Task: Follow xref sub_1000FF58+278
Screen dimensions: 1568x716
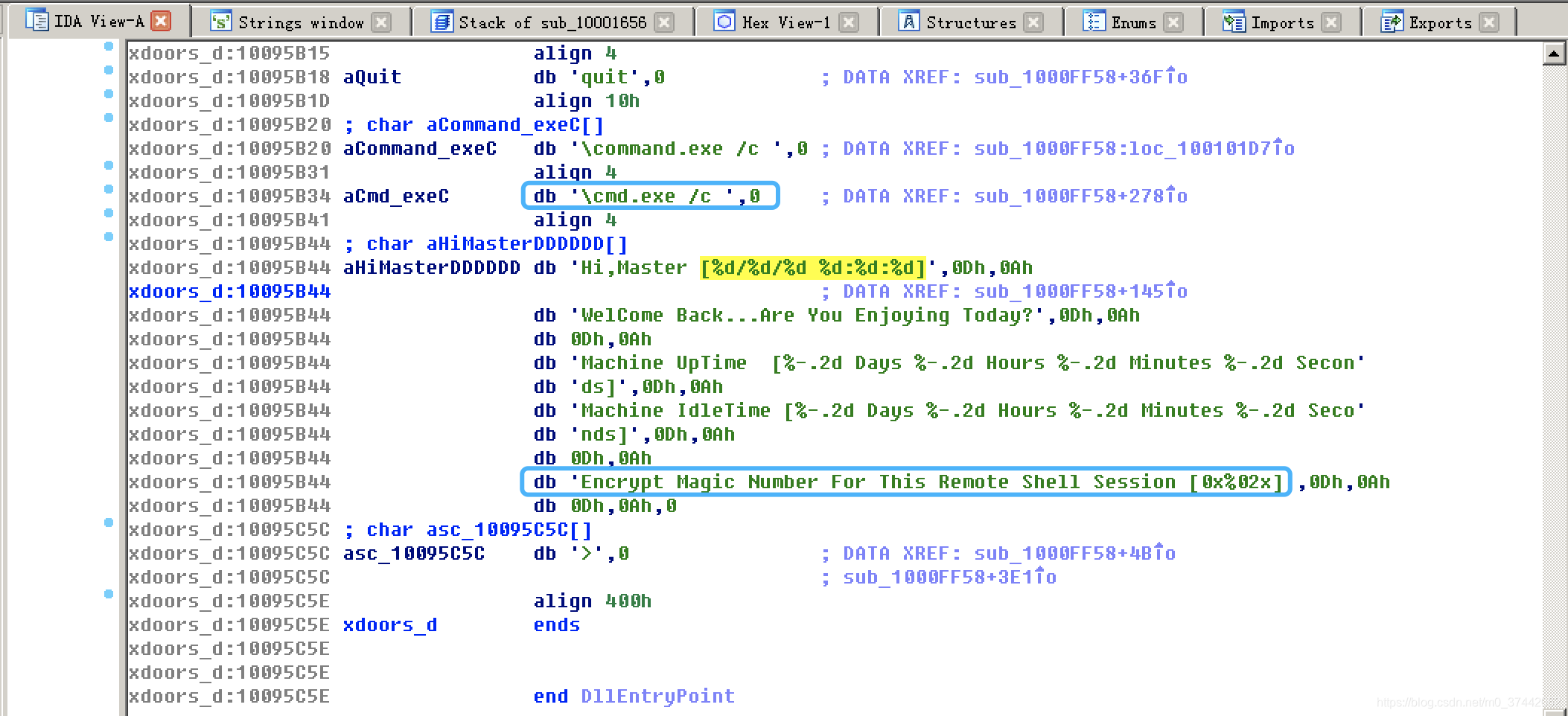Action: (1080, 196)
